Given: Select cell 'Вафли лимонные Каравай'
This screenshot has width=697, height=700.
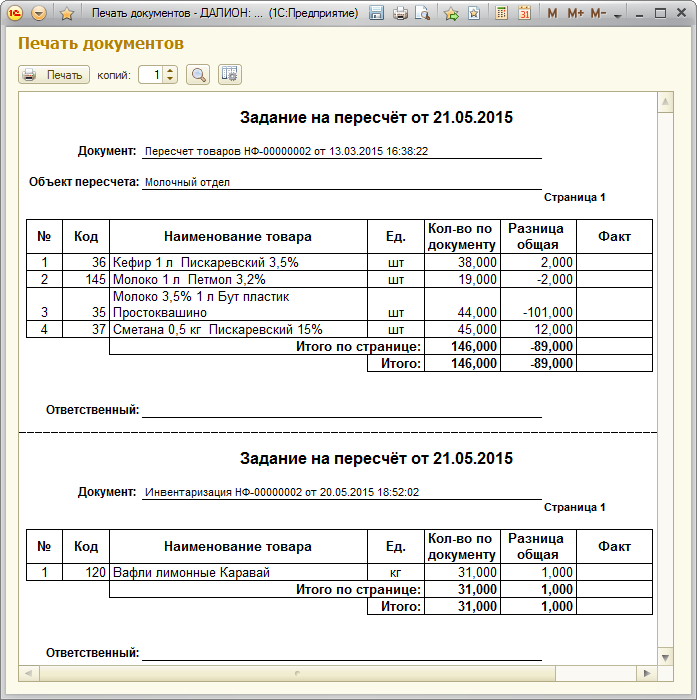Looking at the screenshot, I should pyautogui.click(x=238, y=572).
